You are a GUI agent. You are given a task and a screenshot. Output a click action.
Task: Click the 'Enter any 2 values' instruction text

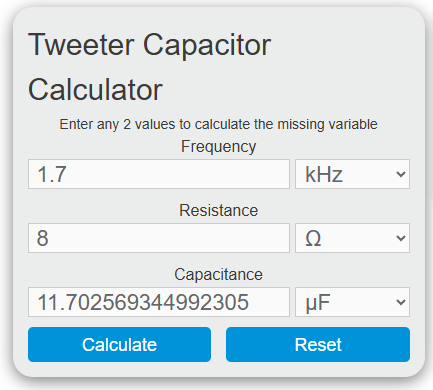point(219,124)
